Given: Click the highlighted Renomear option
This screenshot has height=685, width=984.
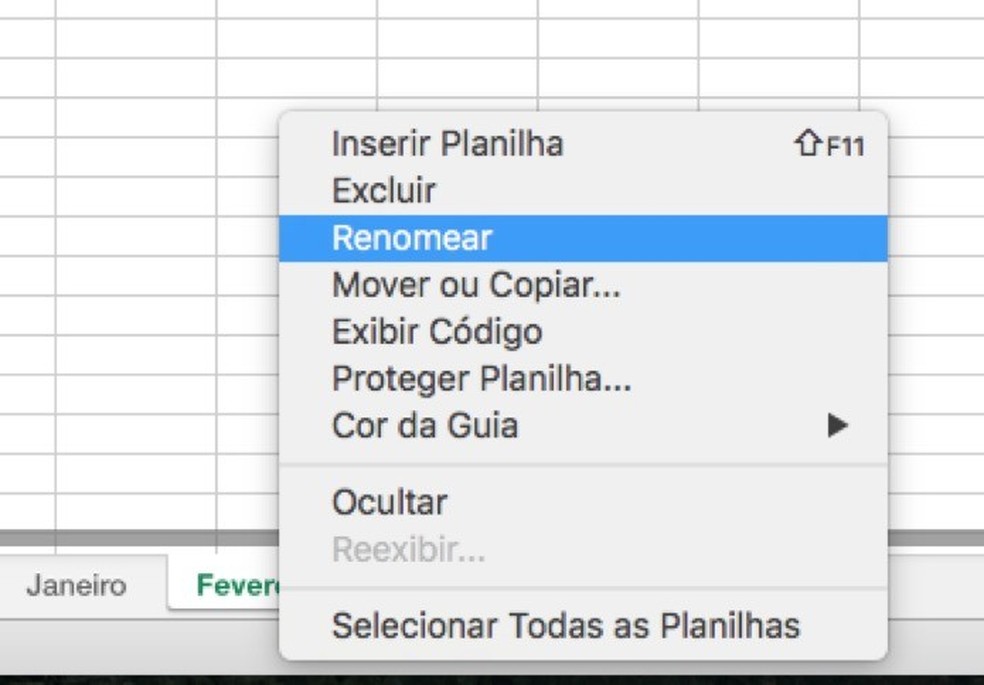Looking at the screenshot, I should pos(412,238).
